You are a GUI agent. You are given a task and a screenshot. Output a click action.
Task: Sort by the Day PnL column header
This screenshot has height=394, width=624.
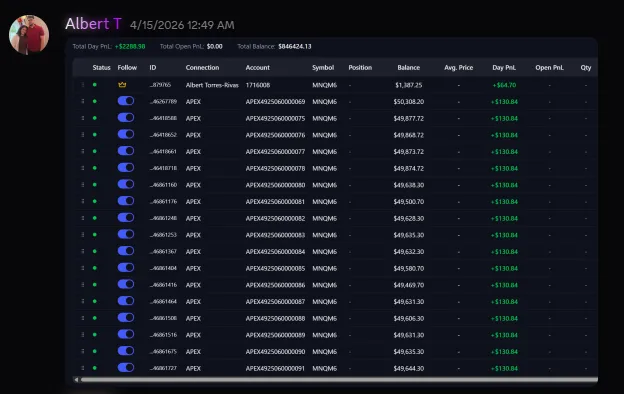pos(504,68)
